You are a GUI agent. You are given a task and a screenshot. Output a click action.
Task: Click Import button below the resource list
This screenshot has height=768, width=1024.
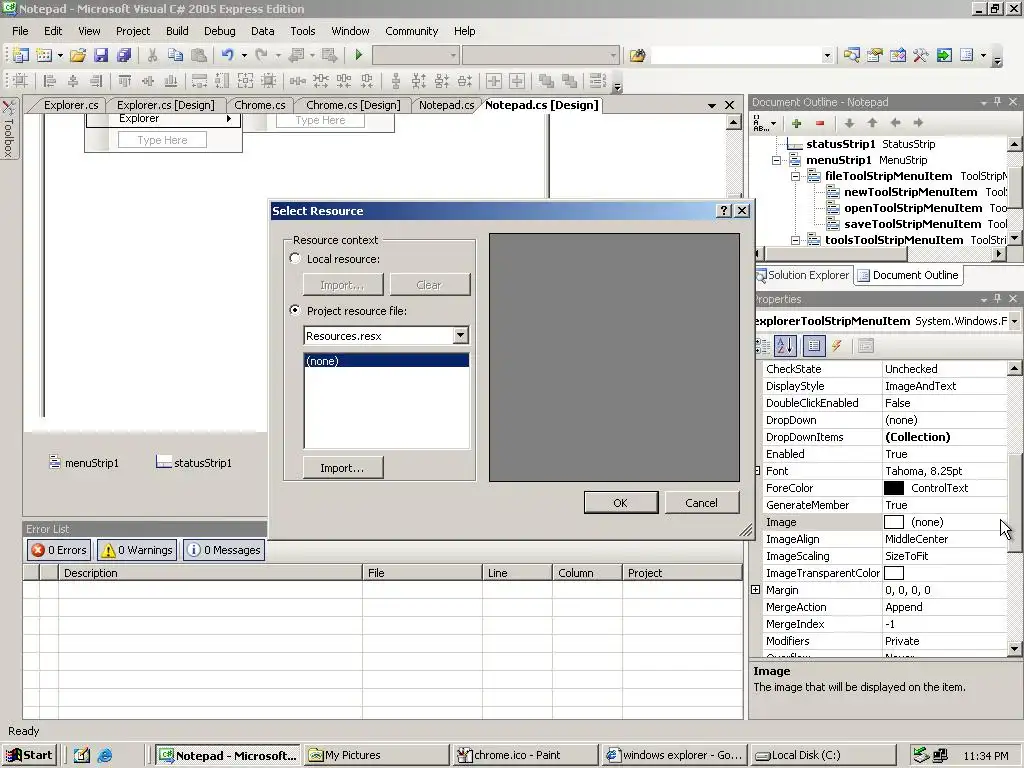coord(342,468)
